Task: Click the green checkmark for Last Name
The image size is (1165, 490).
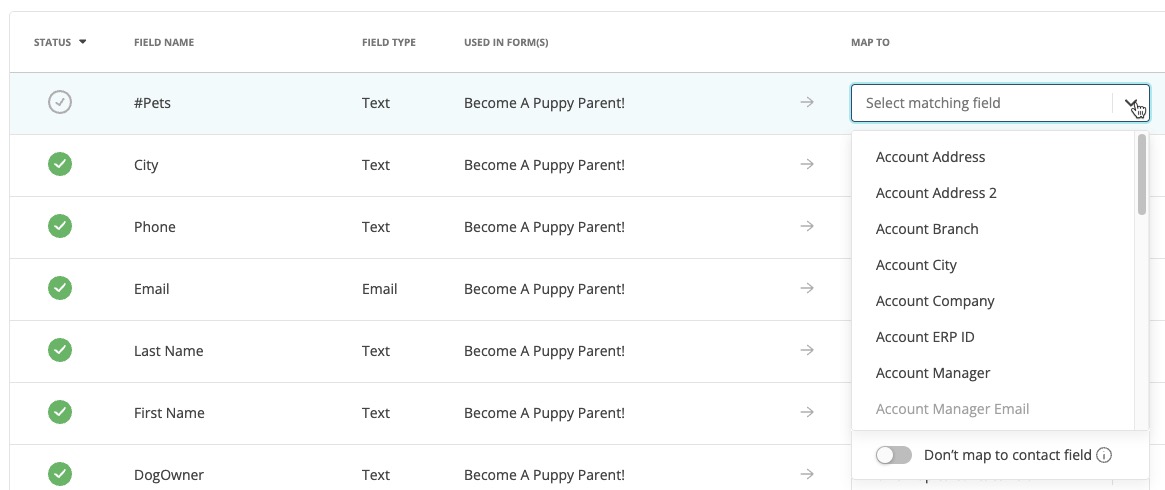Action: click(59, 350)
